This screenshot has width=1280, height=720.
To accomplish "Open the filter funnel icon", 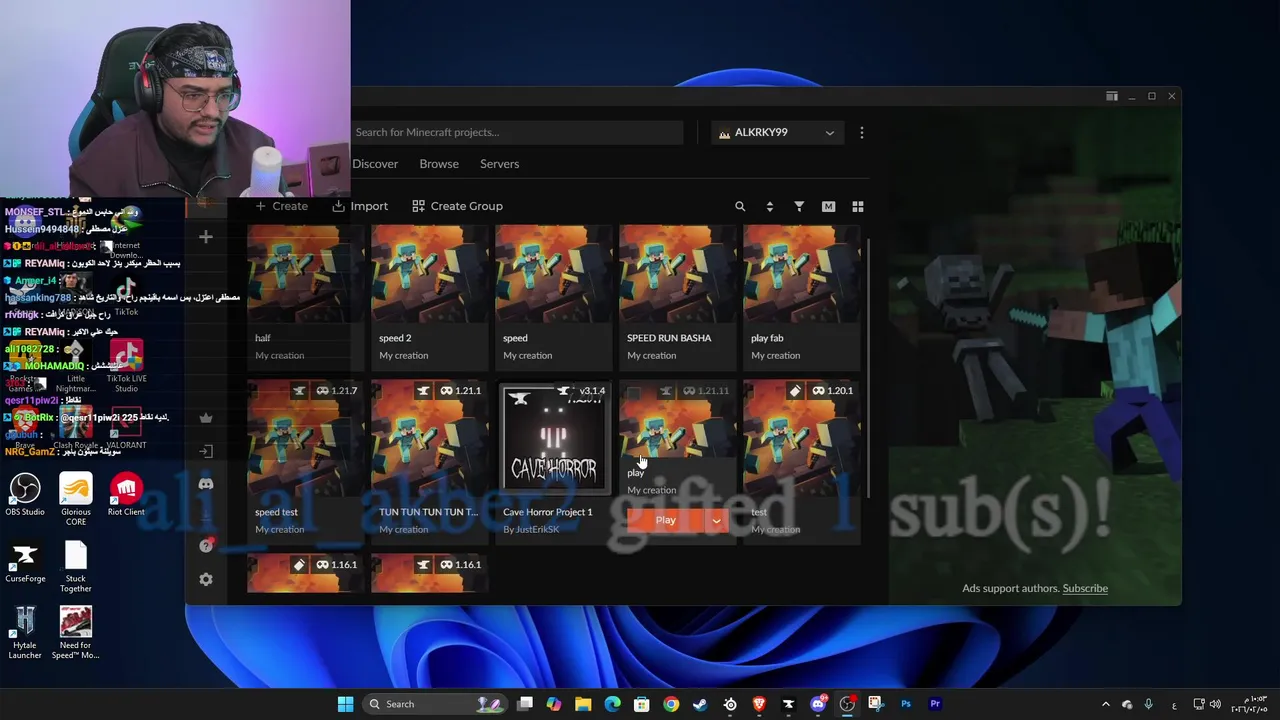I will [799, 206].
